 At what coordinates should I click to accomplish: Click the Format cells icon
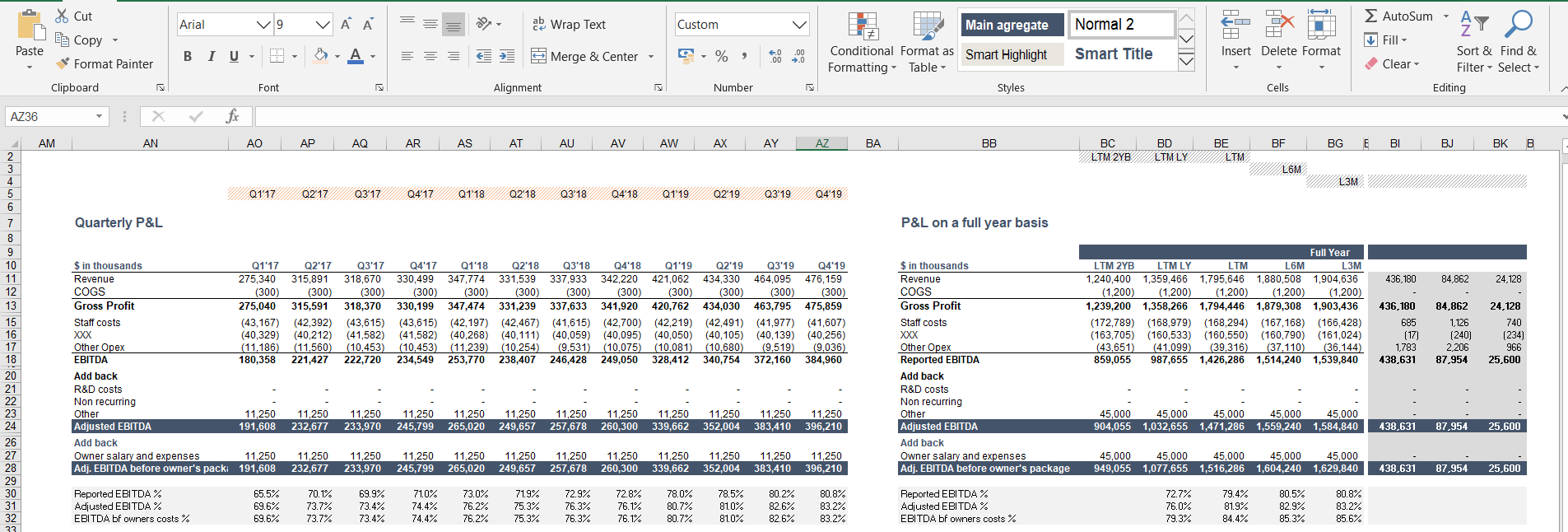(1321, 26)
